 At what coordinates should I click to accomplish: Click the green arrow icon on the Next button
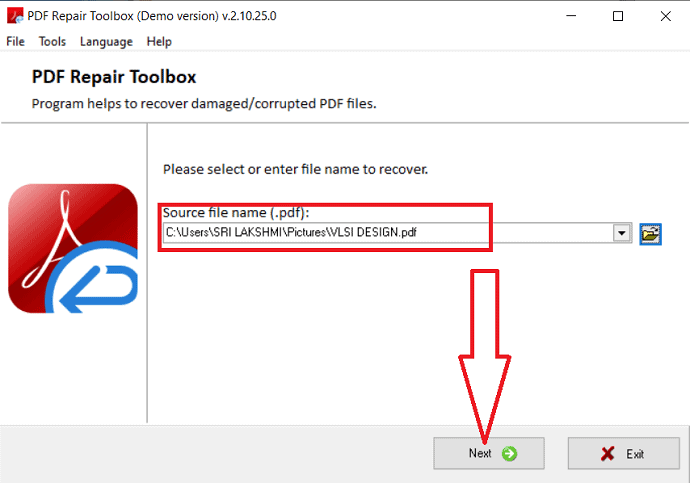509,454
